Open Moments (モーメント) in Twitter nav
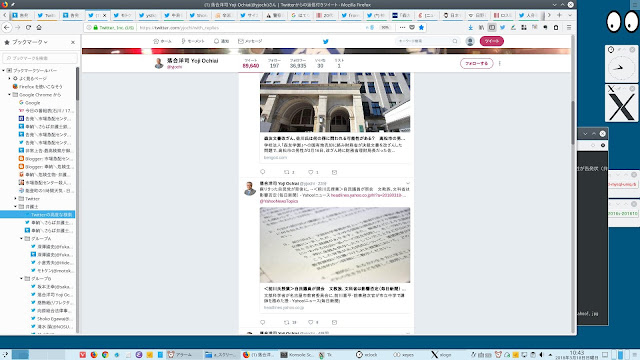Viewport: 640px width, 360px height. (x=193, y=41)
